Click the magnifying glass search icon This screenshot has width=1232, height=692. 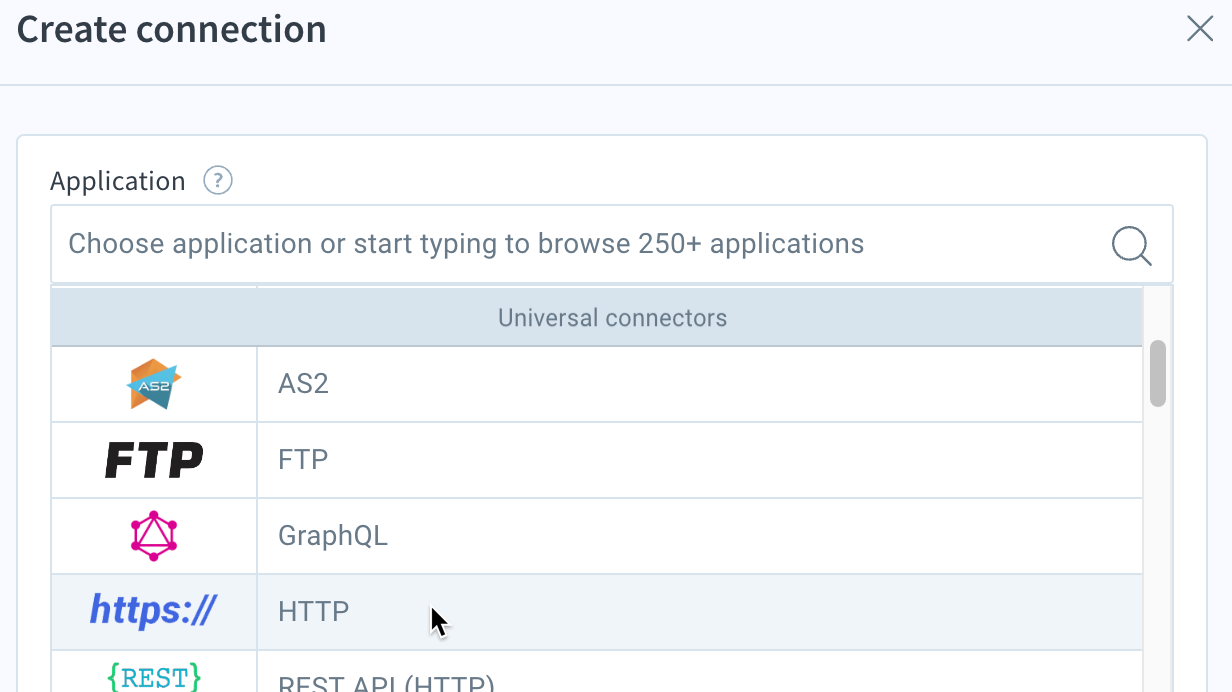pyautogui.click(x=1132, y=245)
